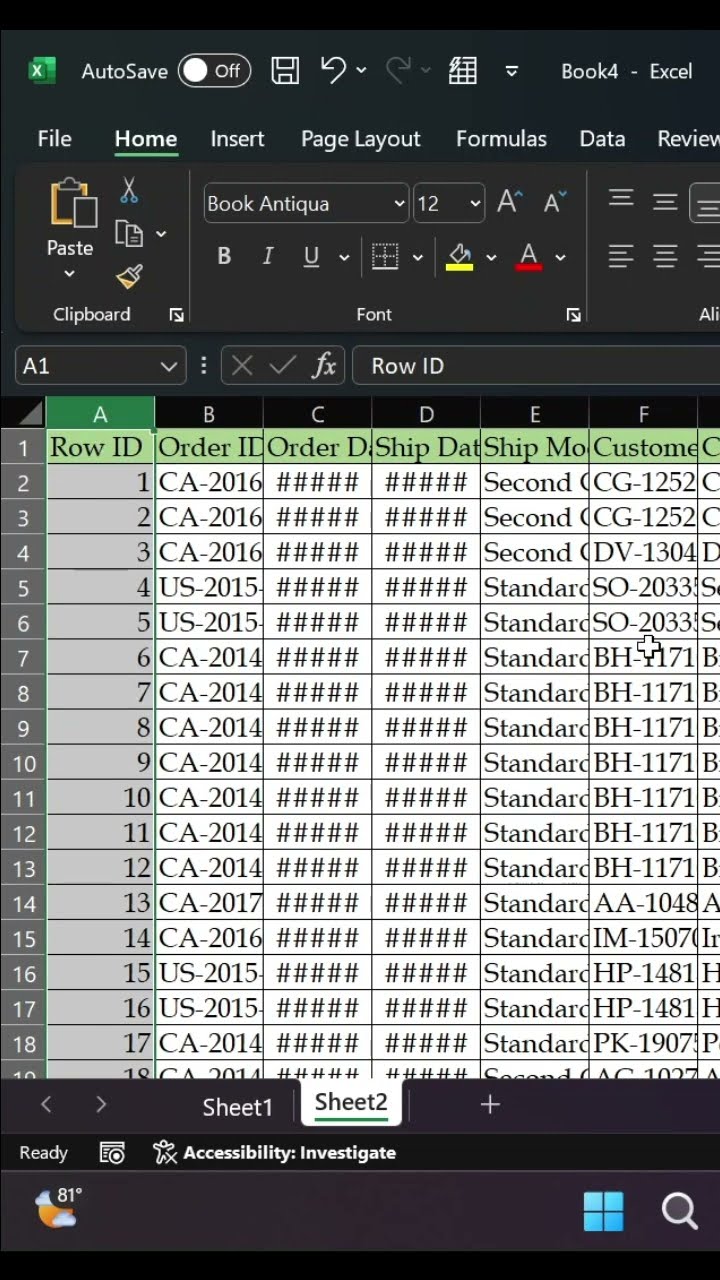Toggle the AutoSave switch
The image size is (720, 1280).
(213, 71)
